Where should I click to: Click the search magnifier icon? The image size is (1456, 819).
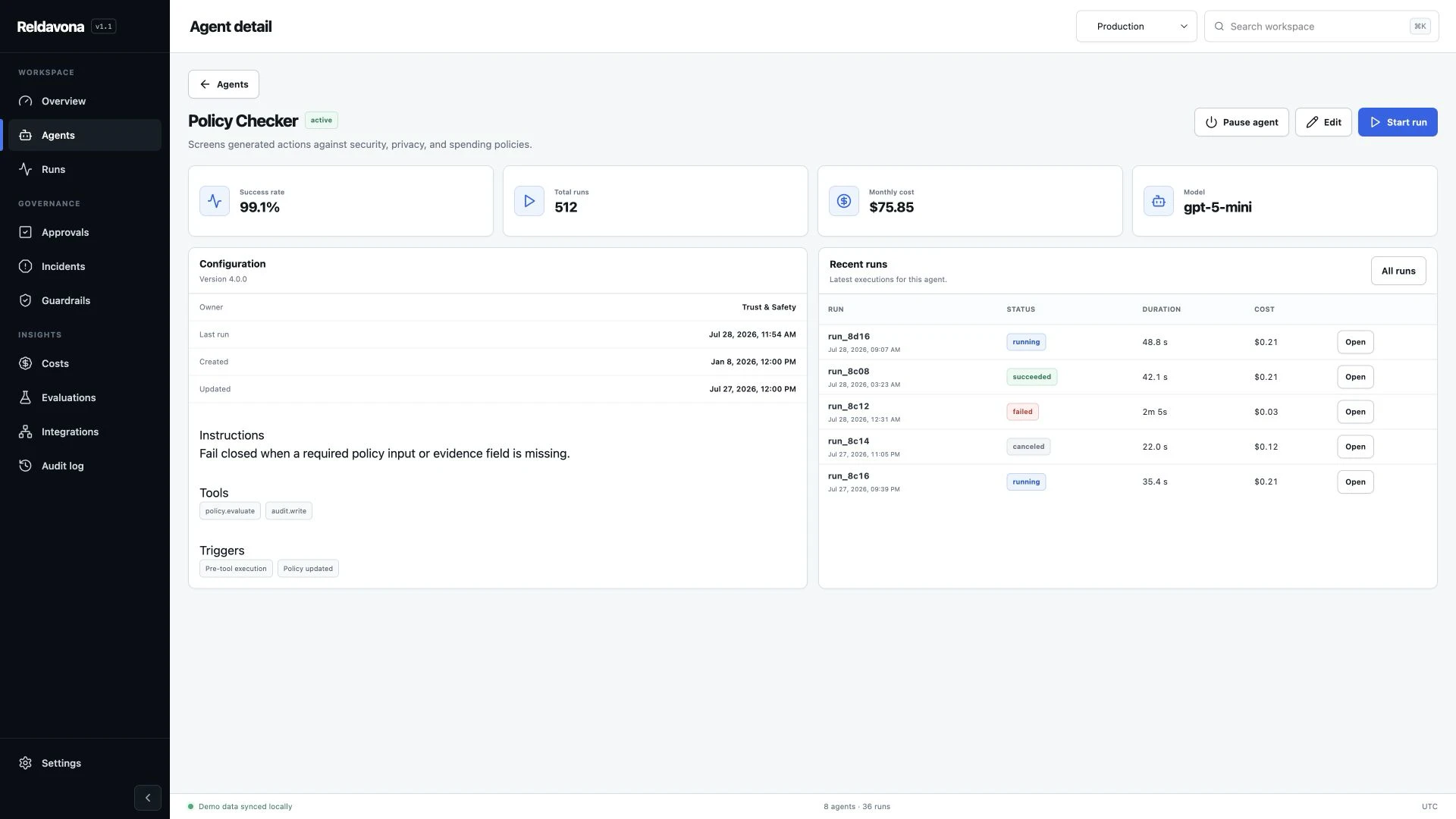click(1219, 27)
